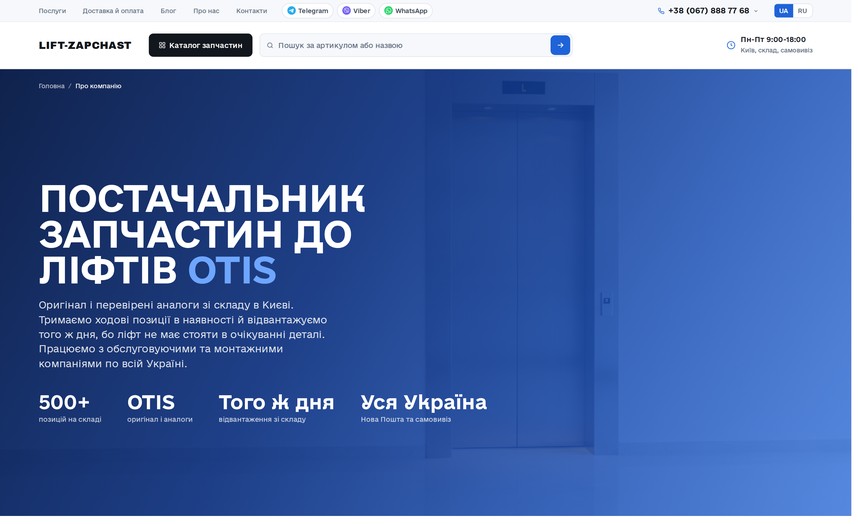Click the clock icon near working hours
Viewport: 858px width, 524px height.
coord(731,45)
